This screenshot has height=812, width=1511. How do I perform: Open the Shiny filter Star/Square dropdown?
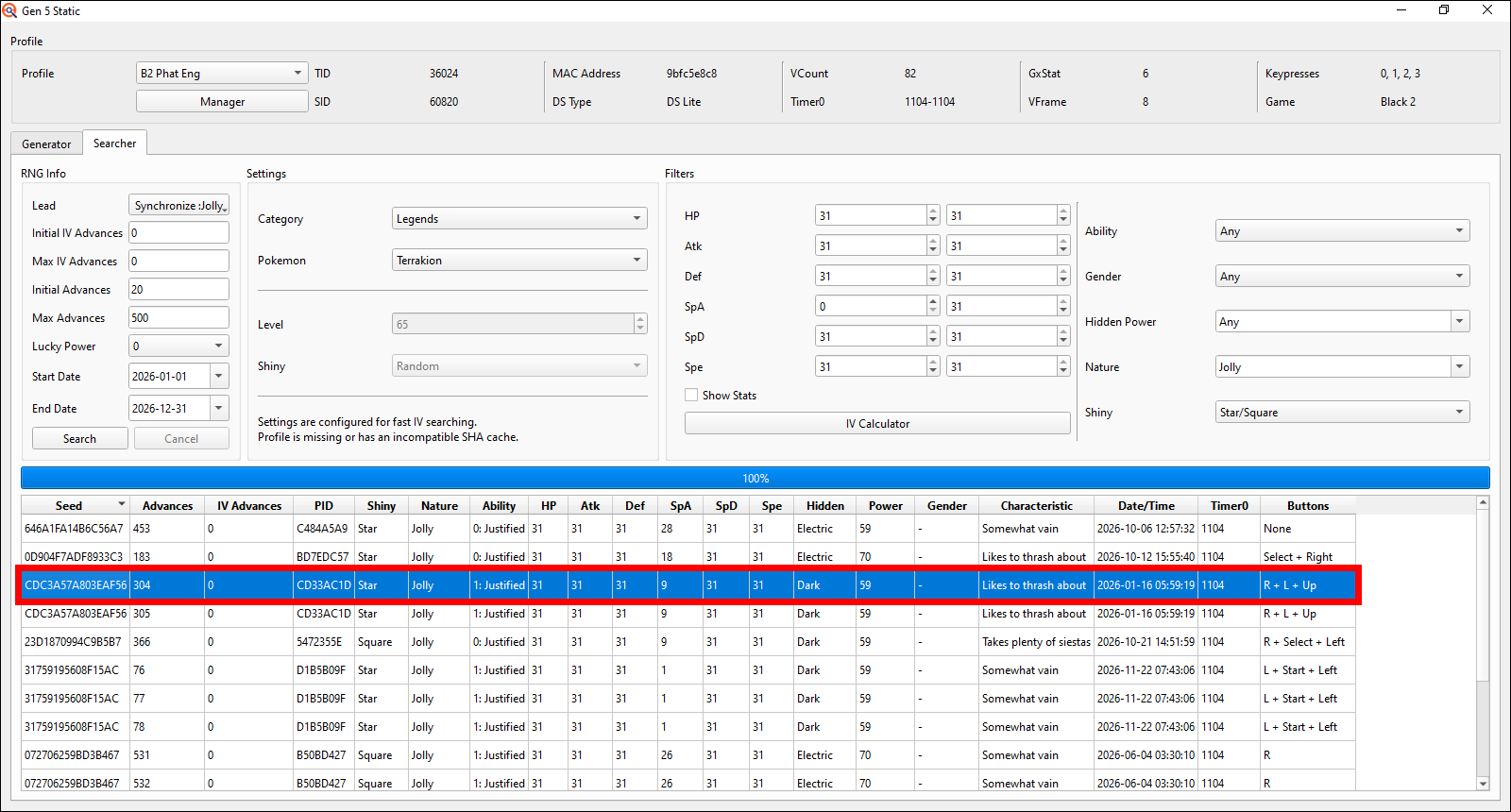(x=1342, y=413)
